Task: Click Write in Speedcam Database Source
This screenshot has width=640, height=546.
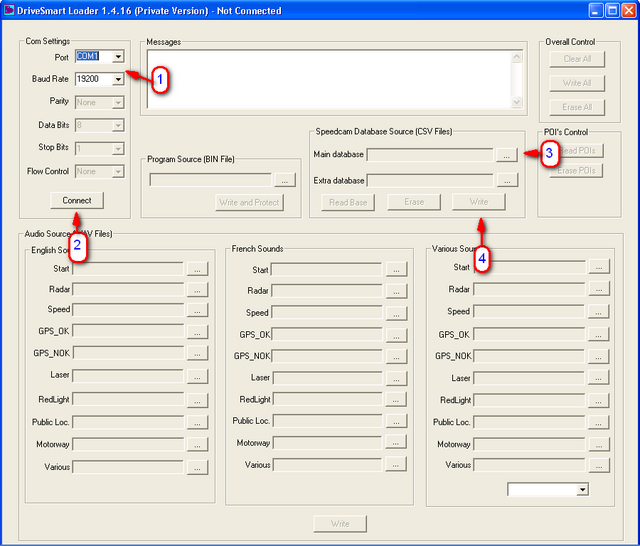Action: 479,202
